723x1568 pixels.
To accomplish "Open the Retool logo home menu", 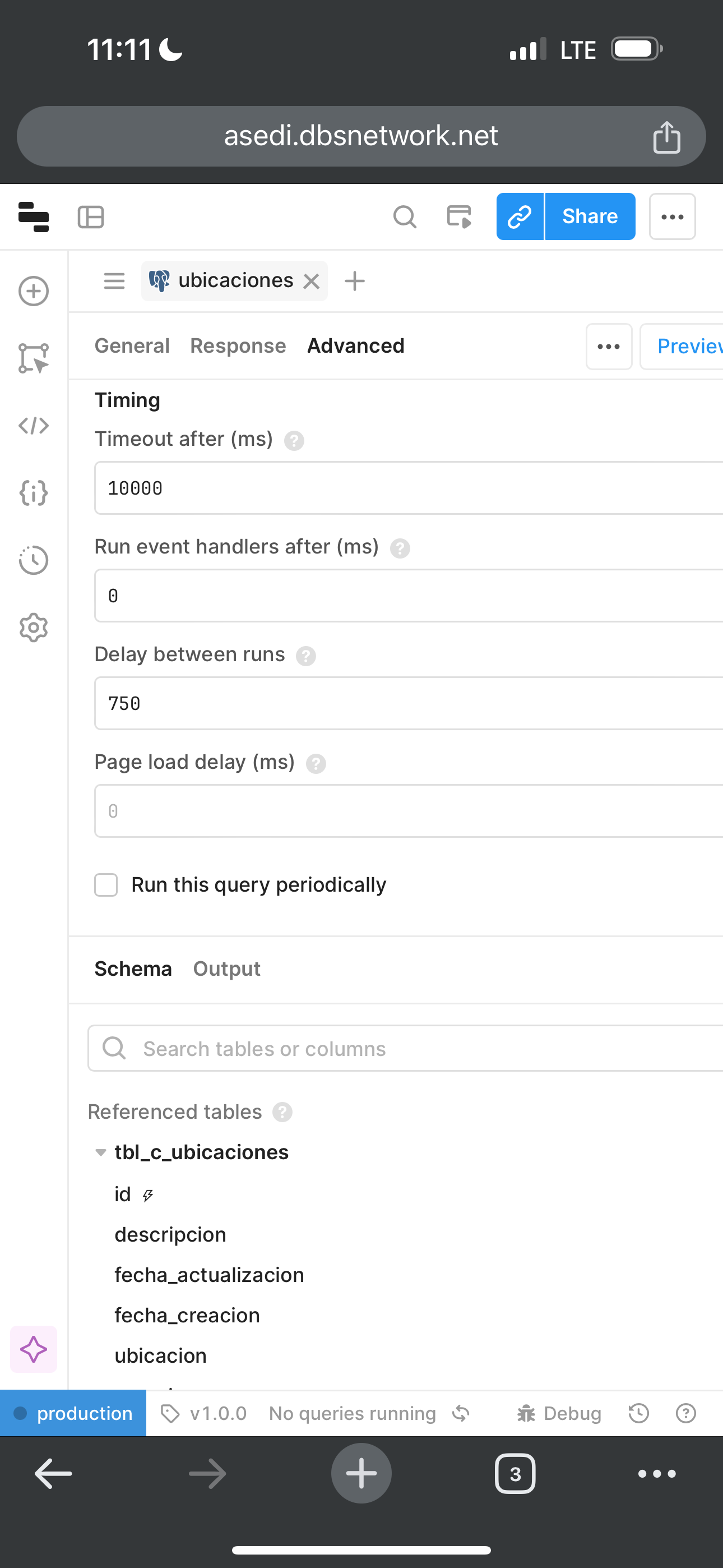I will click(34, 216).
